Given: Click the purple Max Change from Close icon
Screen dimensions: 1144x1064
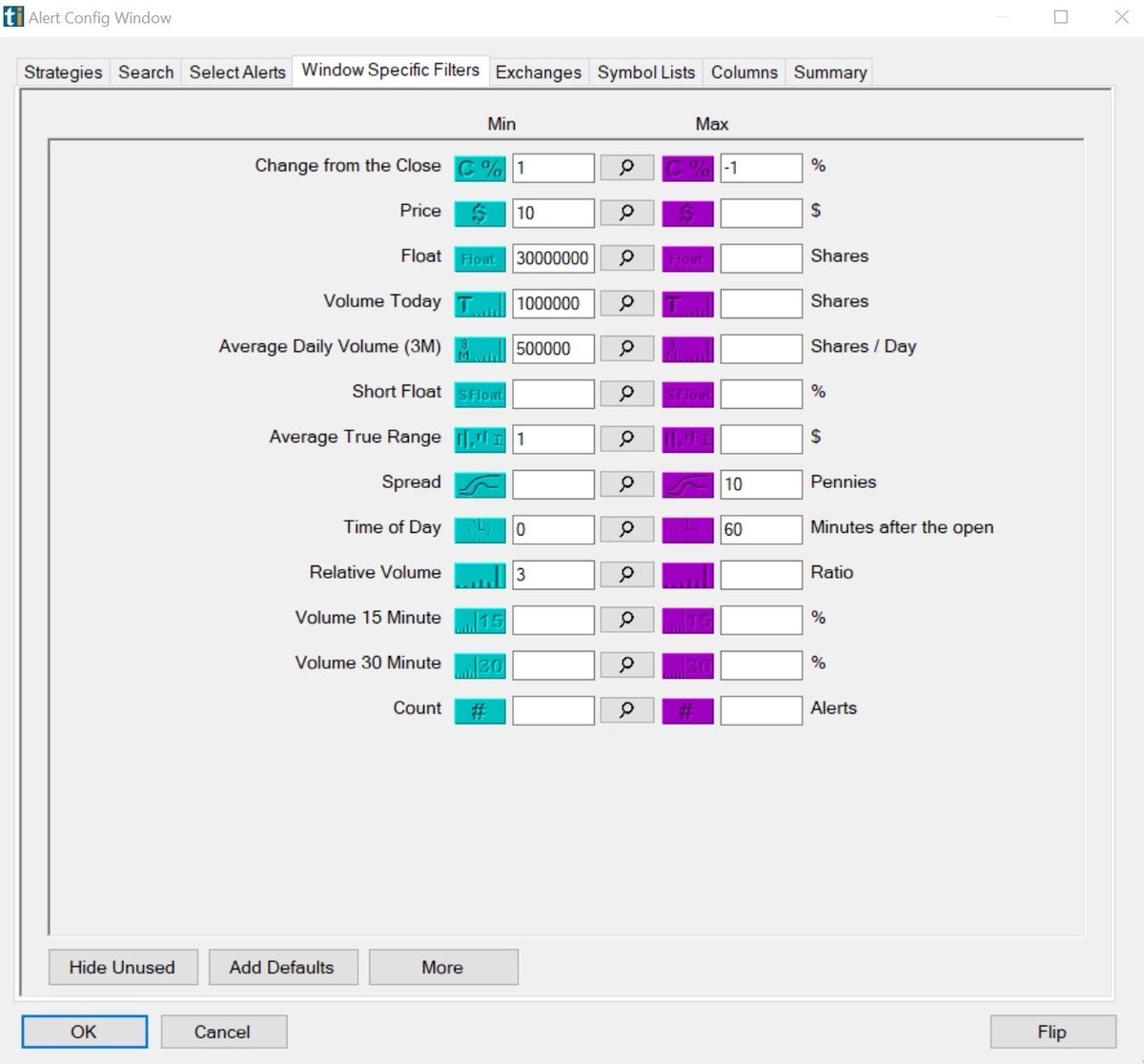Looking at the screenshot, I should pos(687,168).
